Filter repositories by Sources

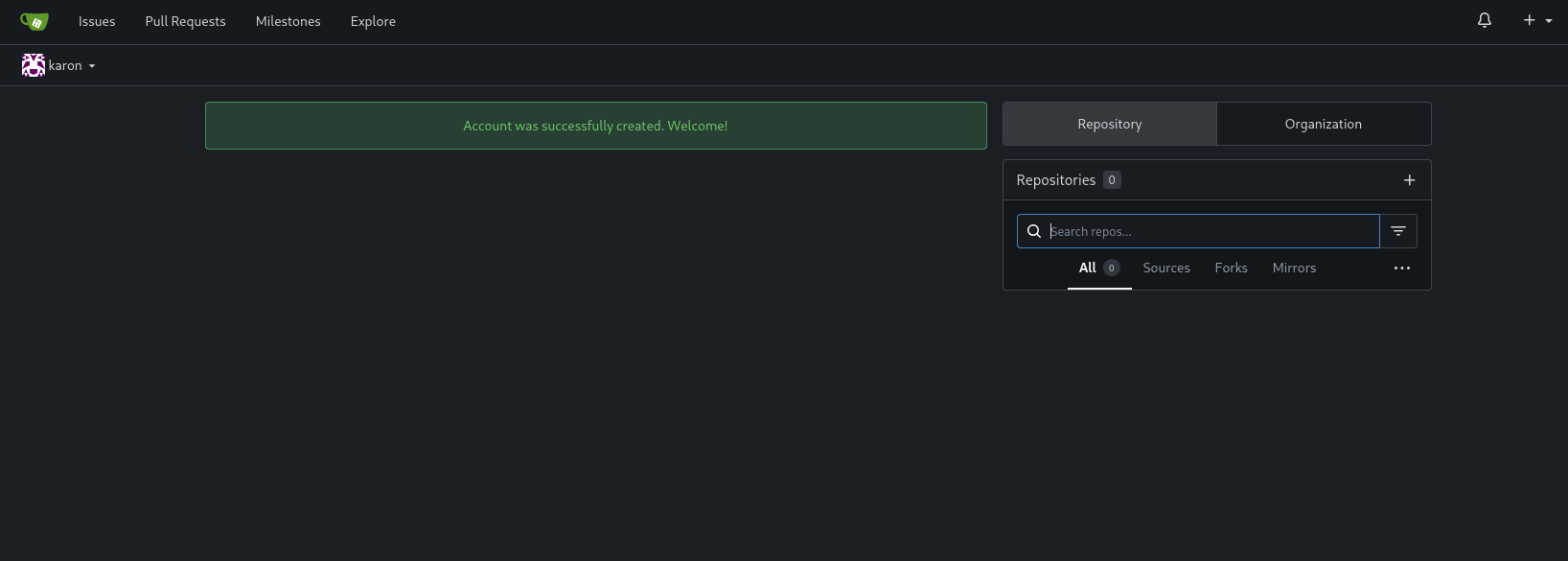(1166, 269)
